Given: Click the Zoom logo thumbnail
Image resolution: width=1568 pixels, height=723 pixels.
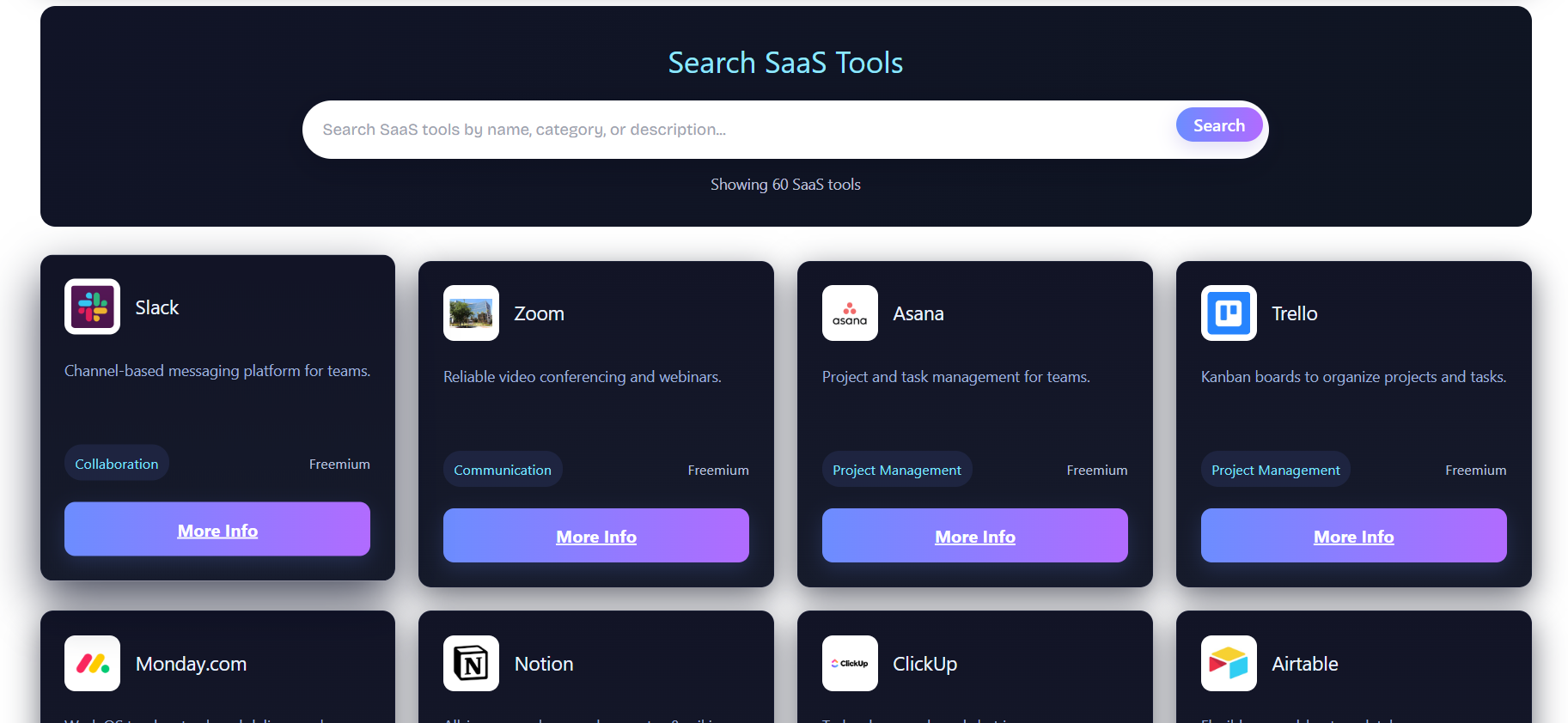Looking at the screenshot, I should (x=471, y=313).
